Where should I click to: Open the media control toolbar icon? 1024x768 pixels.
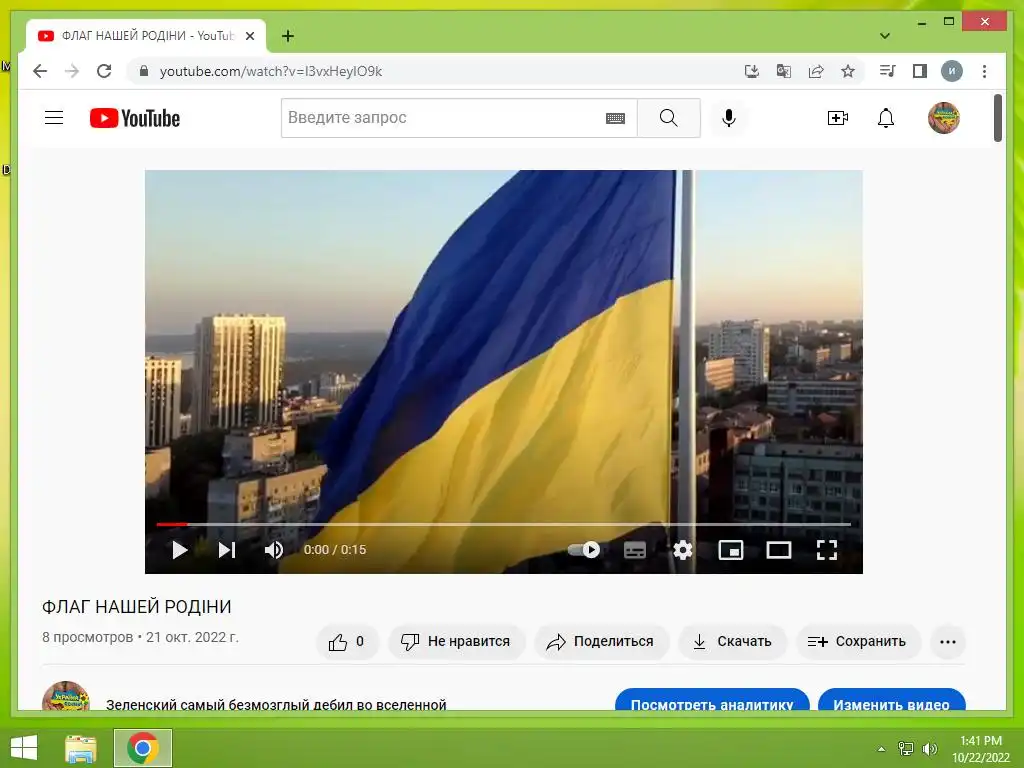click(x=888, y=71)
